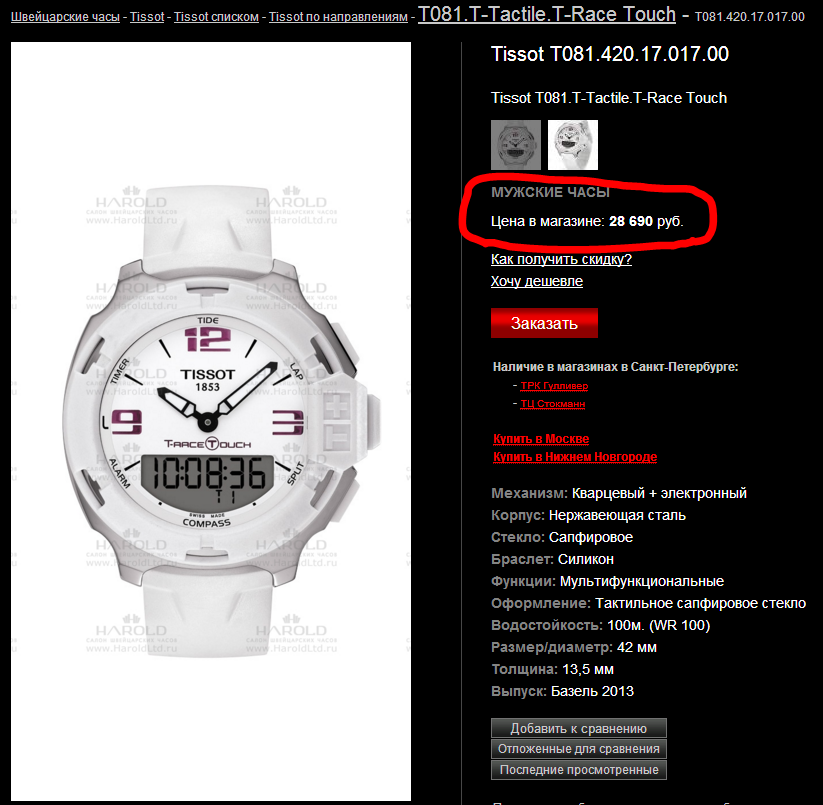Image resolution: width=823 pixels, height=805 pixels.
Task: Click Купить в Москве link
Action: [x=541, y=439]
